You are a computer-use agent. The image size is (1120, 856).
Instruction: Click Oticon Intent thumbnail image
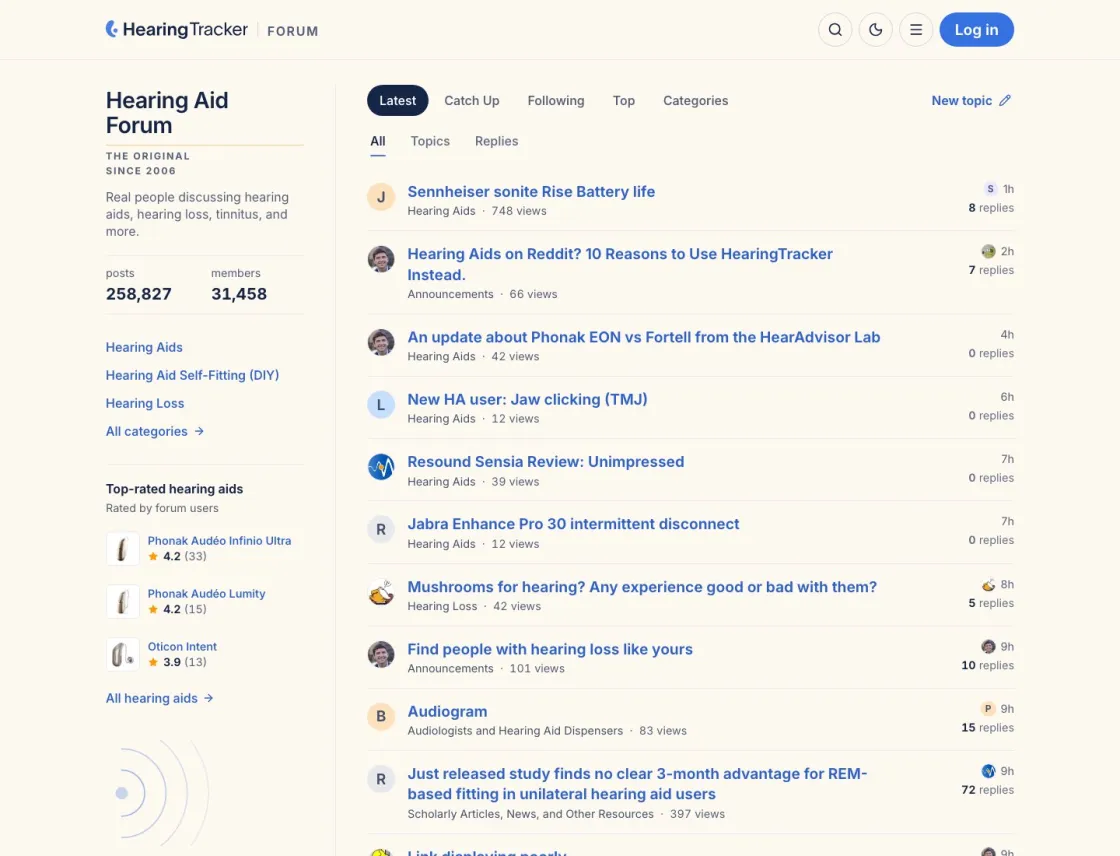[122, 655]
